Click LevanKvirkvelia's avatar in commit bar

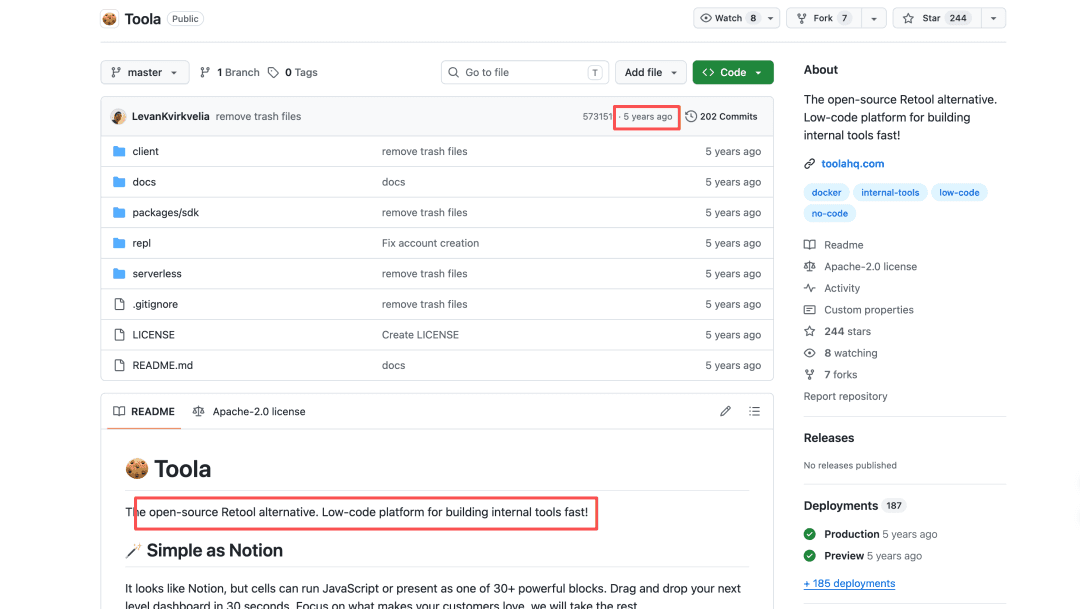(118, 116)
